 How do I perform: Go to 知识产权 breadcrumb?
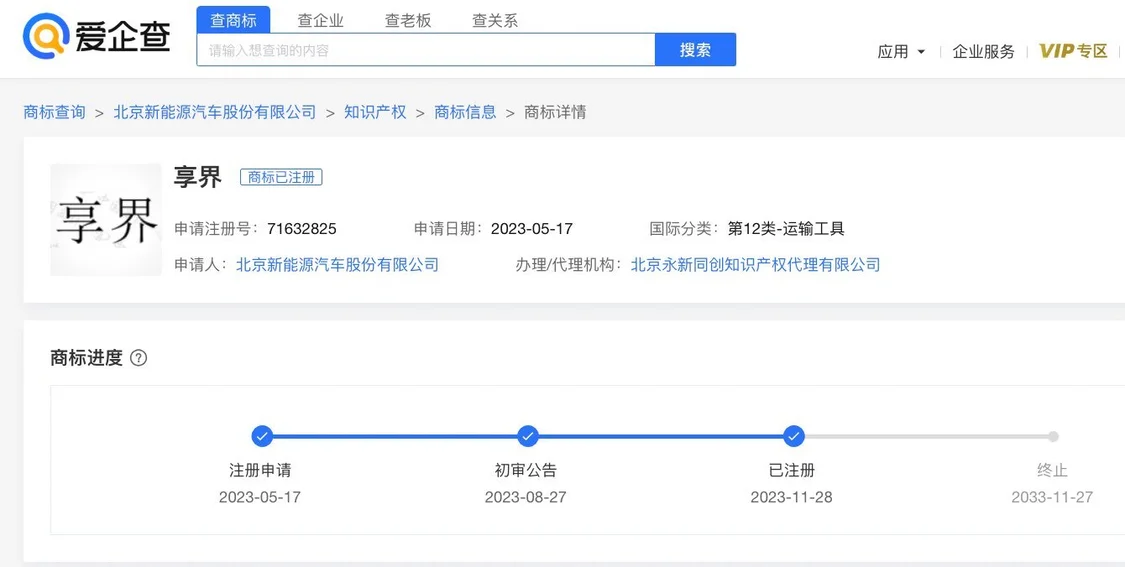(375, 112)
